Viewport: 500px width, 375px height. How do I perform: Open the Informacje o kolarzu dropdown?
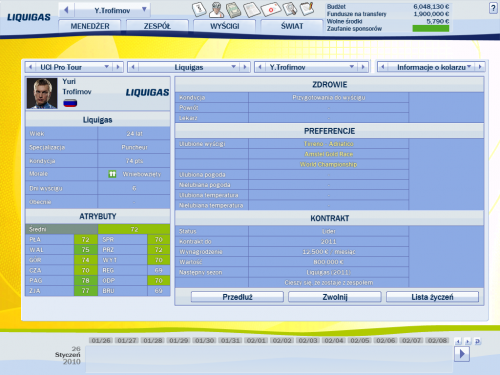coord(469,67)
